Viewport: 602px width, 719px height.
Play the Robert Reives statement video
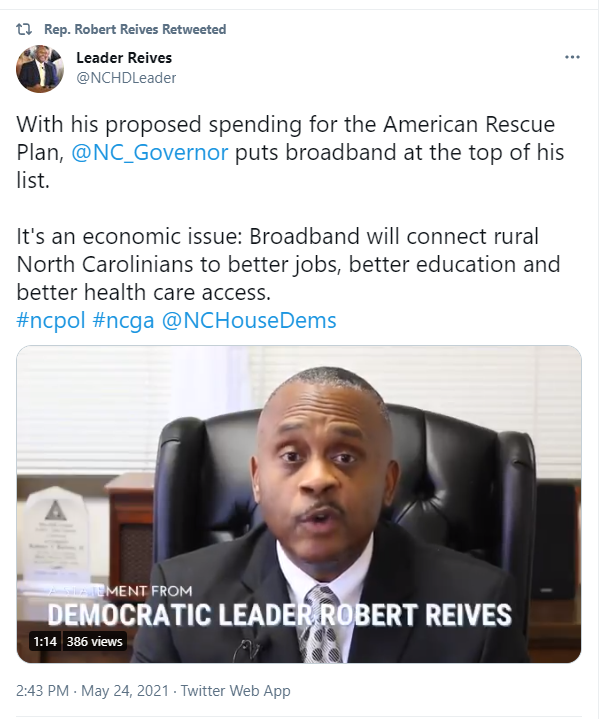coord(299,504)
